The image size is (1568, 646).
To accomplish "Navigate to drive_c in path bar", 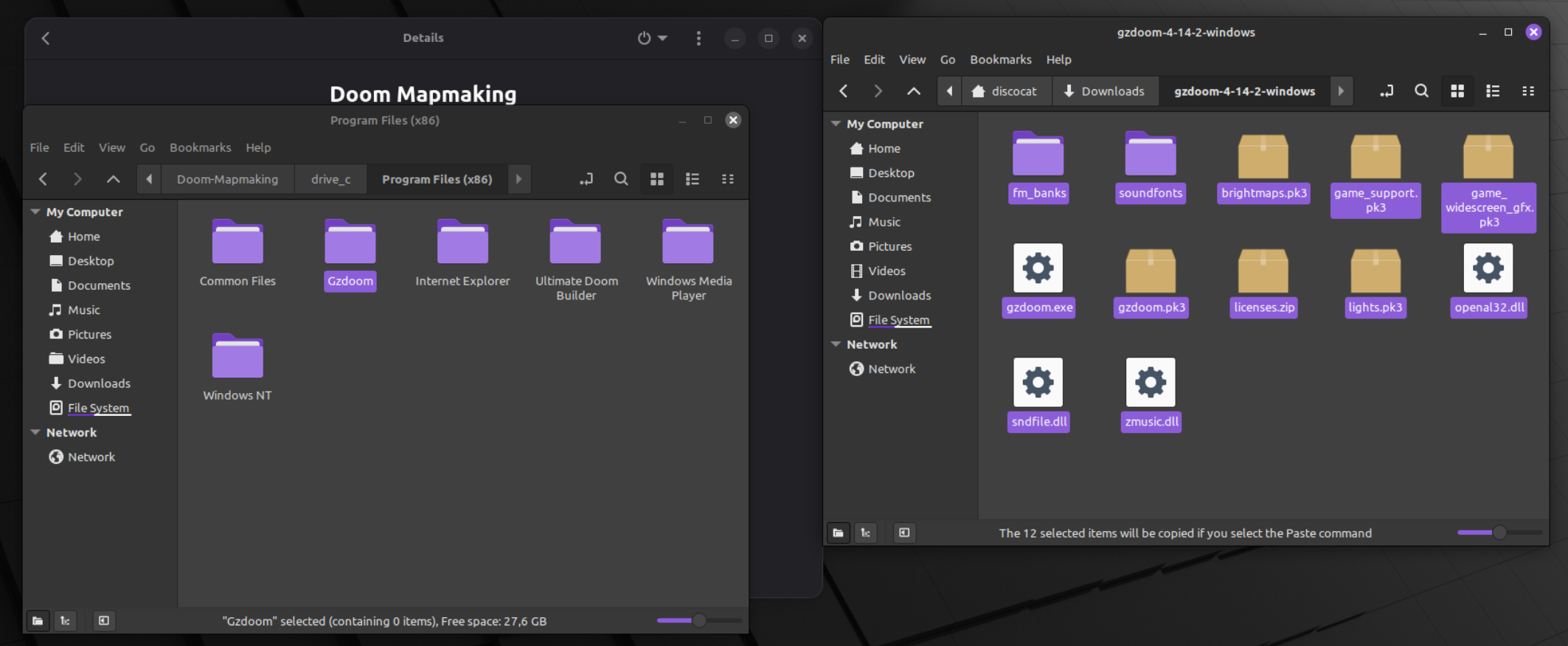I will 330,179.
